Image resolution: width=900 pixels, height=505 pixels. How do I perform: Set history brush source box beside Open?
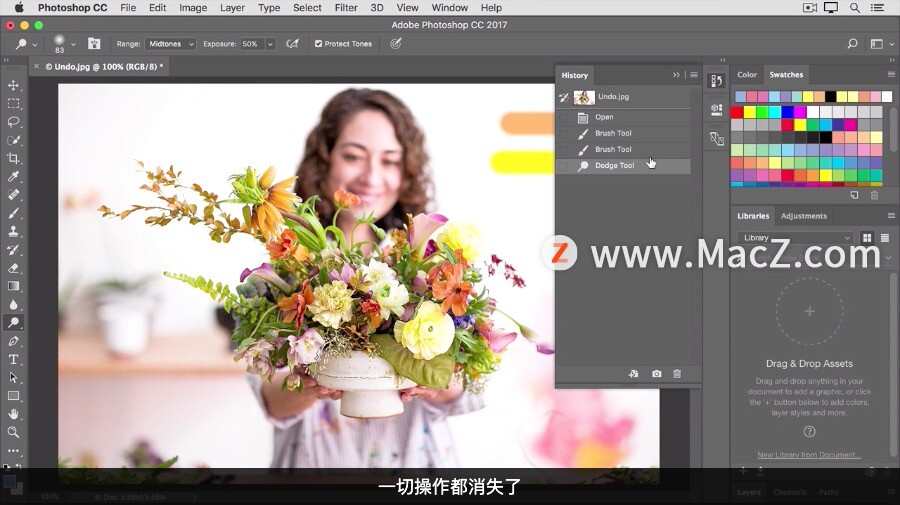(x=564, y=117)
